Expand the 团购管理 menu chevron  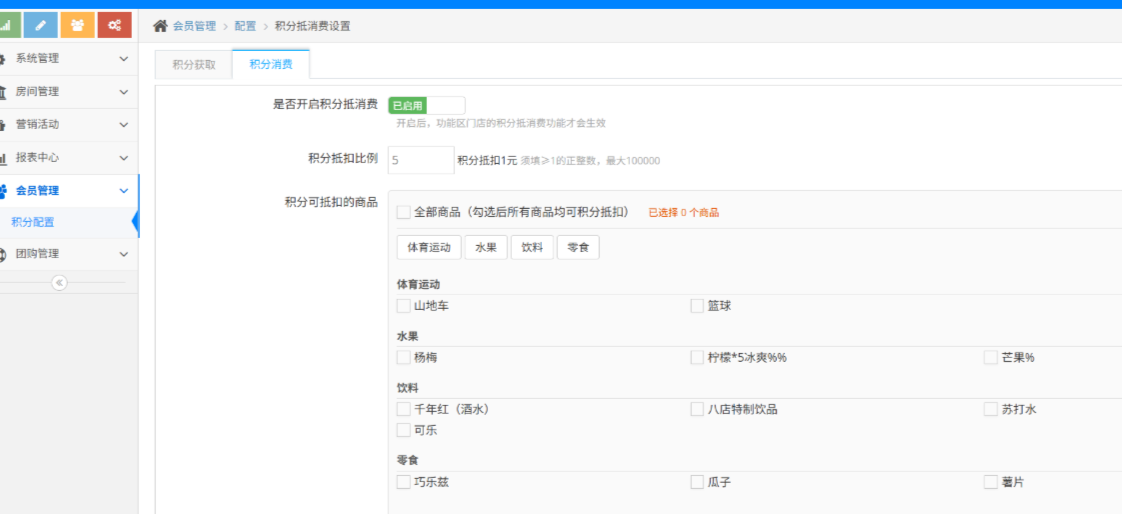(124, 253)
